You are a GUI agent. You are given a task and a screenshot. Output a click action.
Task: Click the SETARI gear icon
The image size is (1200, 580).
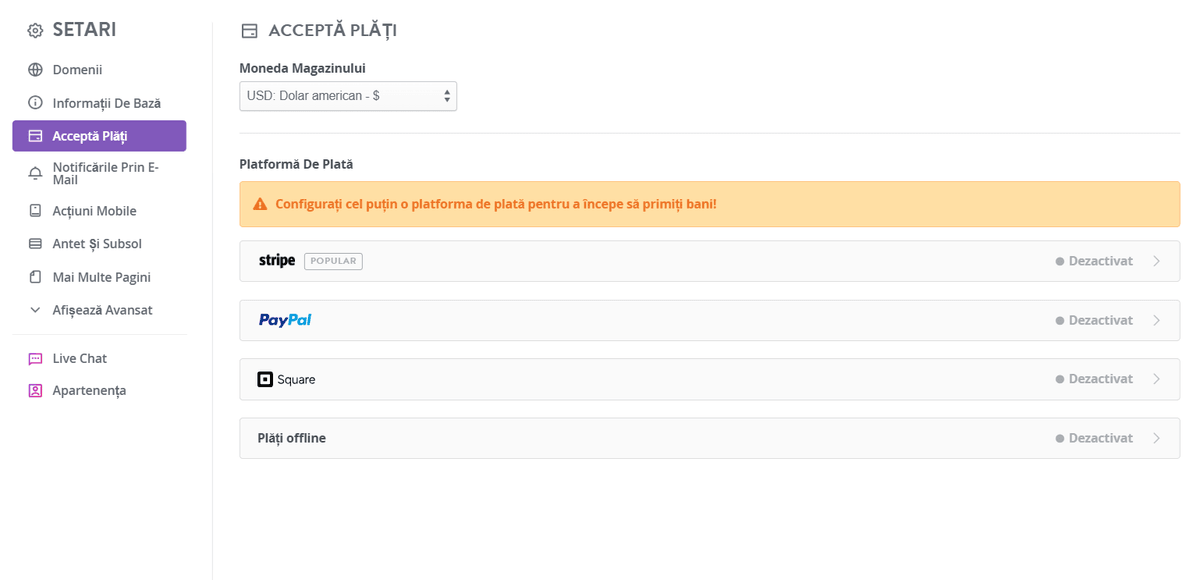35,31
